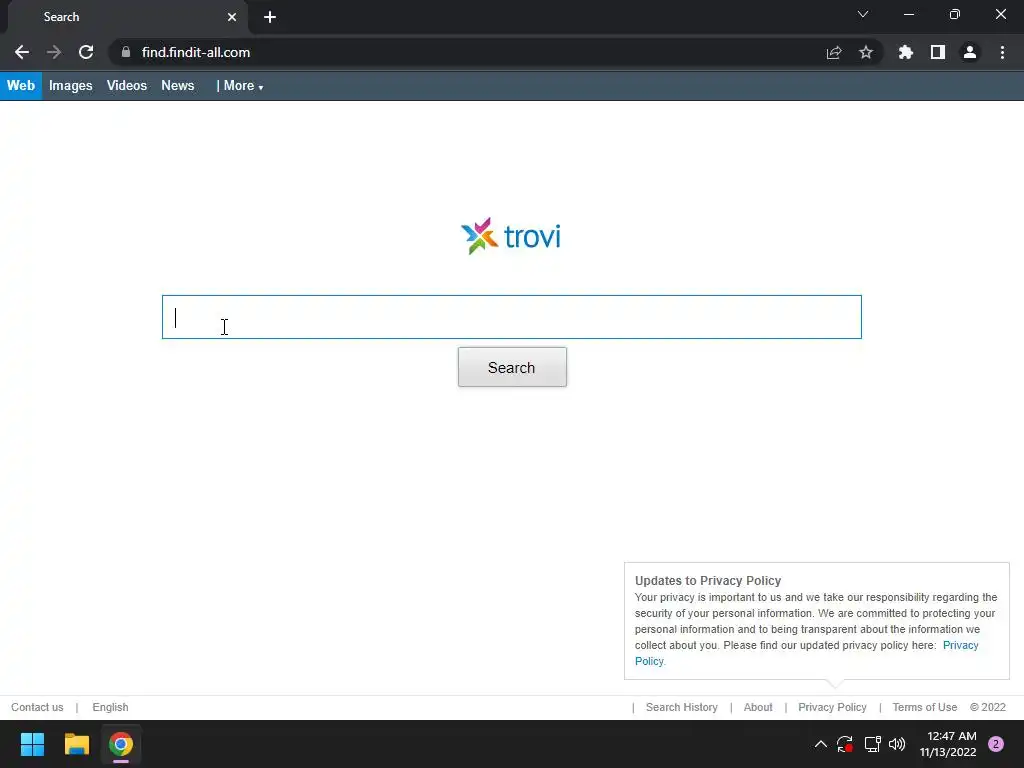Go back to previous page
The width and height of the screenshot is (1024, 768).
tap(22, 52)
